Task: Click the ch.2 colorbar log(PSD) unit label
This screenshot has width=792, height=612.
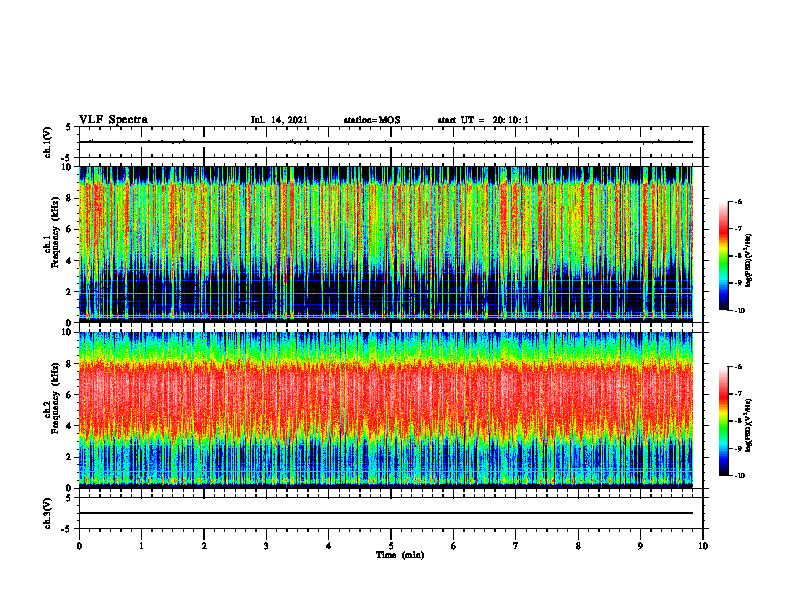Action: coord(750,425)
